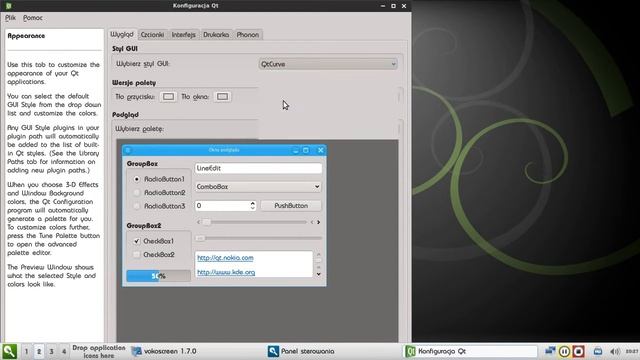Click the Appearance help heading

[26, 36]
